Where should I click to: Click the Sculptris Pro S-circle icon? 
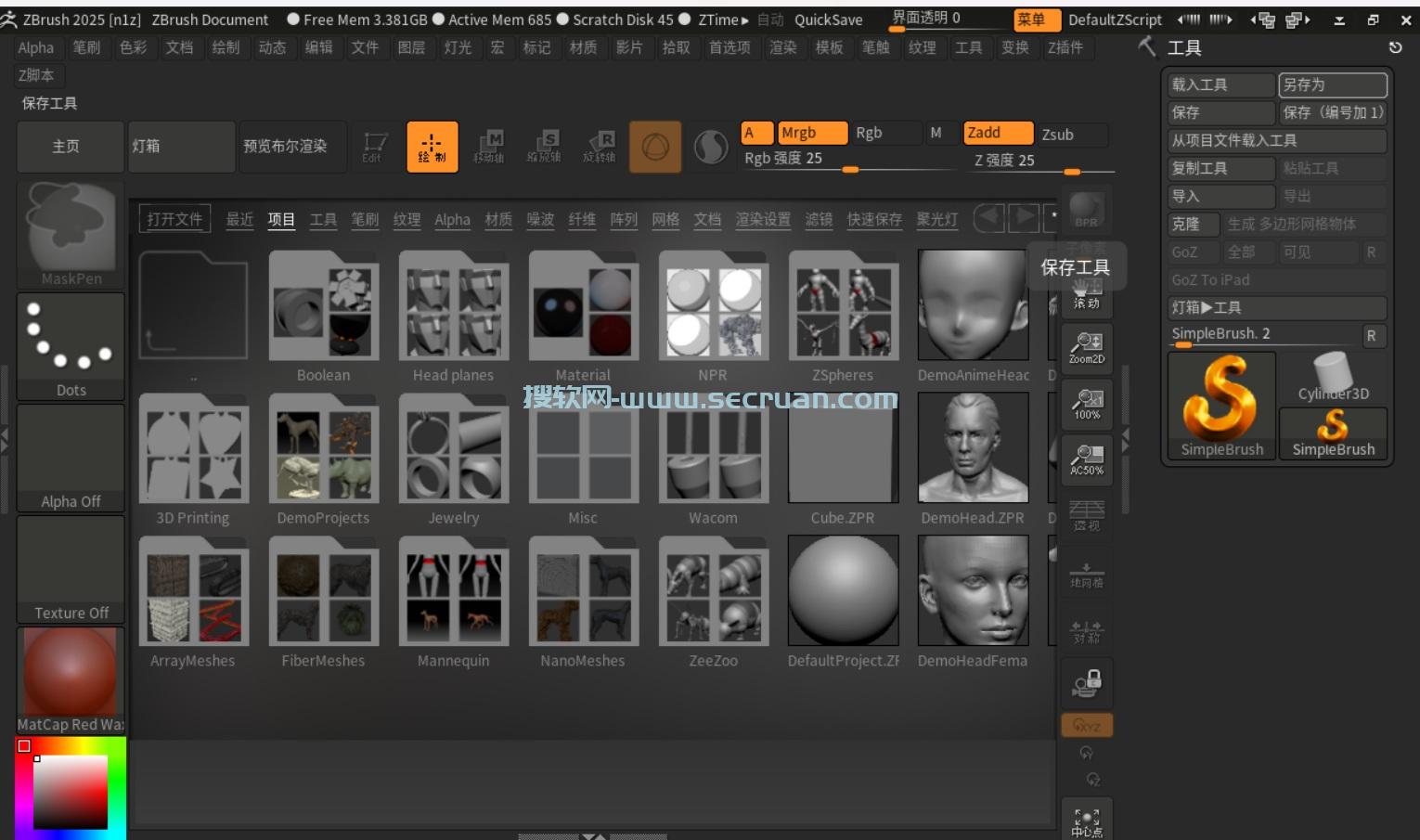[711, 147]
